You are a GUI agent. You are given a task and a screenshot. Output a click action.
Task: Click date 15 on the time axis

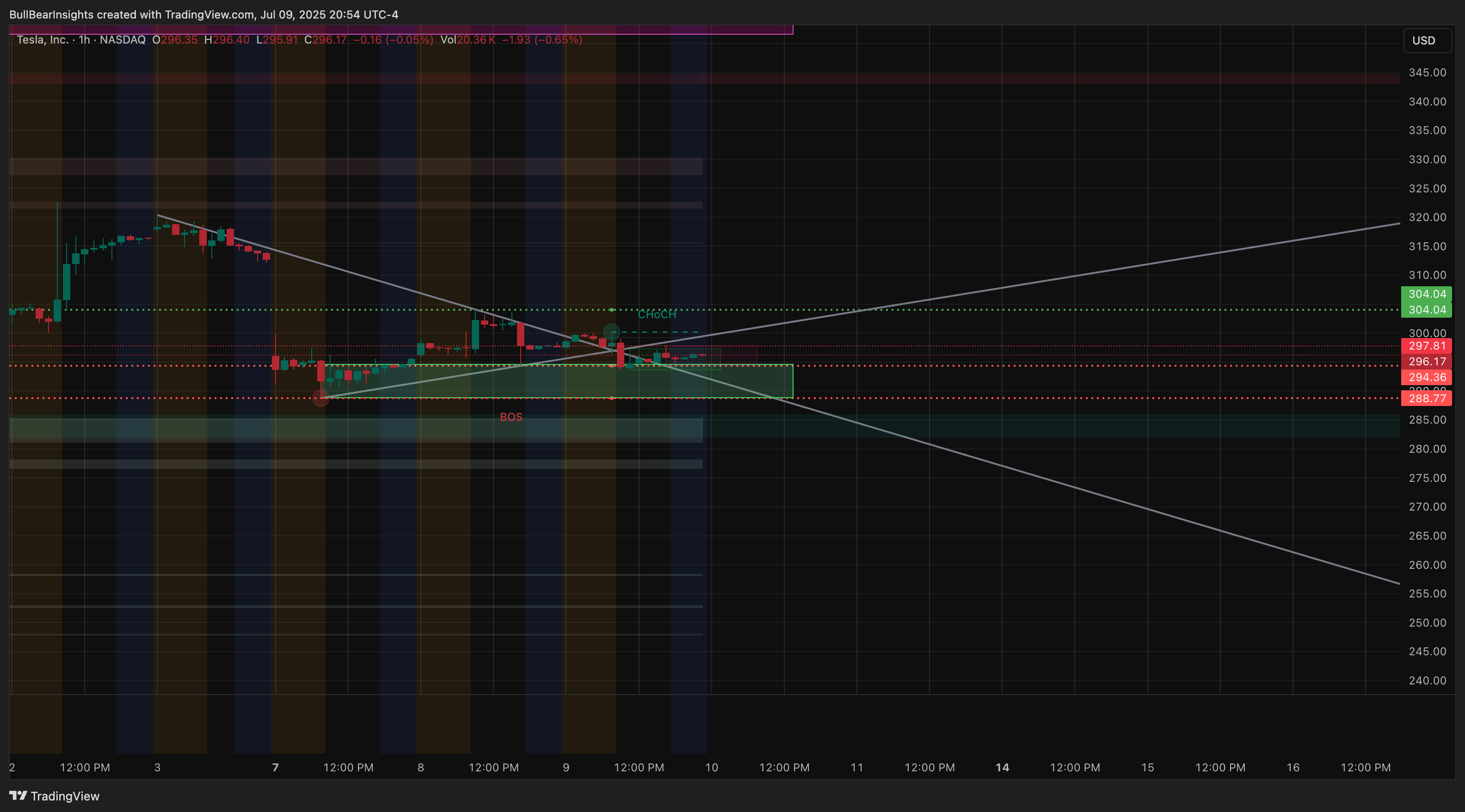[x=1148, y=768]
